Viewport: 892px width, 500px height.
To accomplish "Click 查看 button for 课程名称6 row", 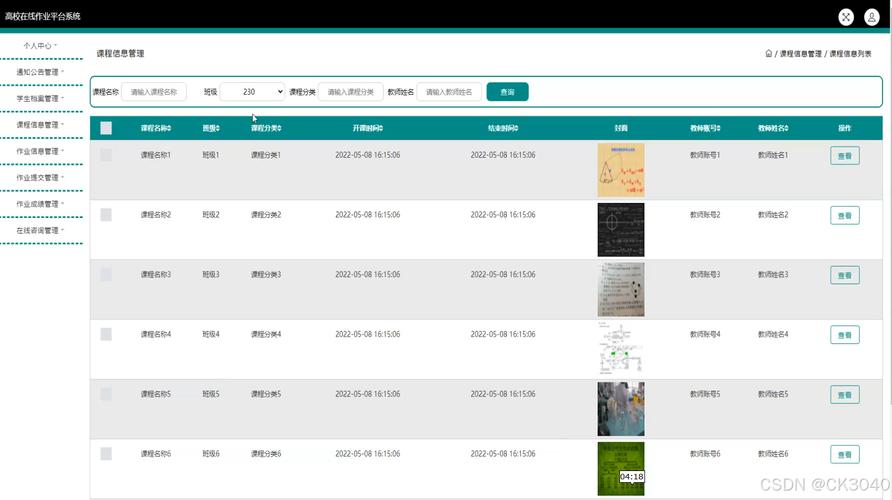I will coord(845,454).
